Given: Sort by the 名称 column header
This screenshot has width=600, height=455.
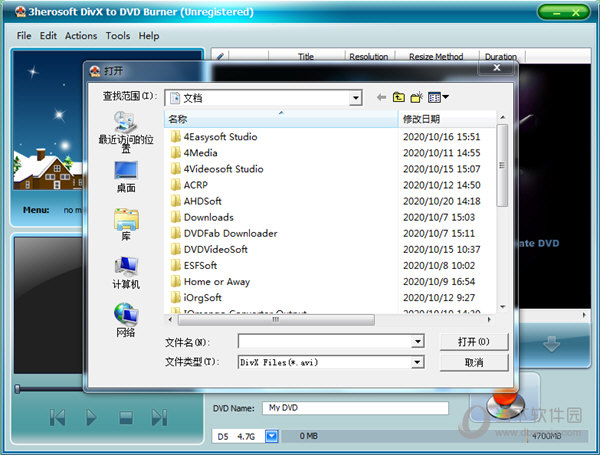Looking at the screenshot, I should (281, 119).
